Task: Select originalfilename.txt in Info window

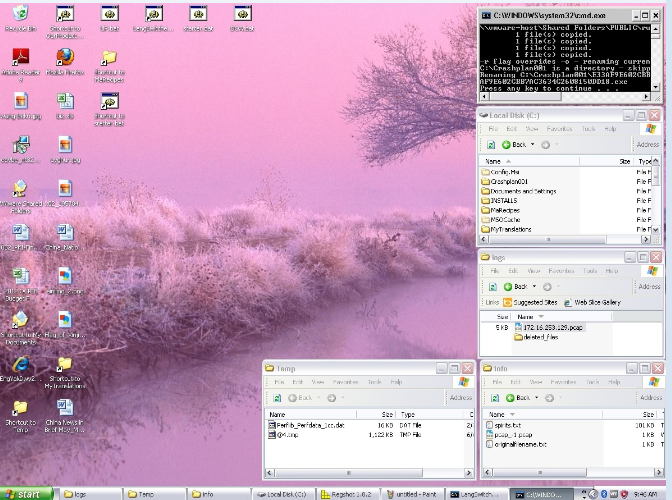Action: 516,445
